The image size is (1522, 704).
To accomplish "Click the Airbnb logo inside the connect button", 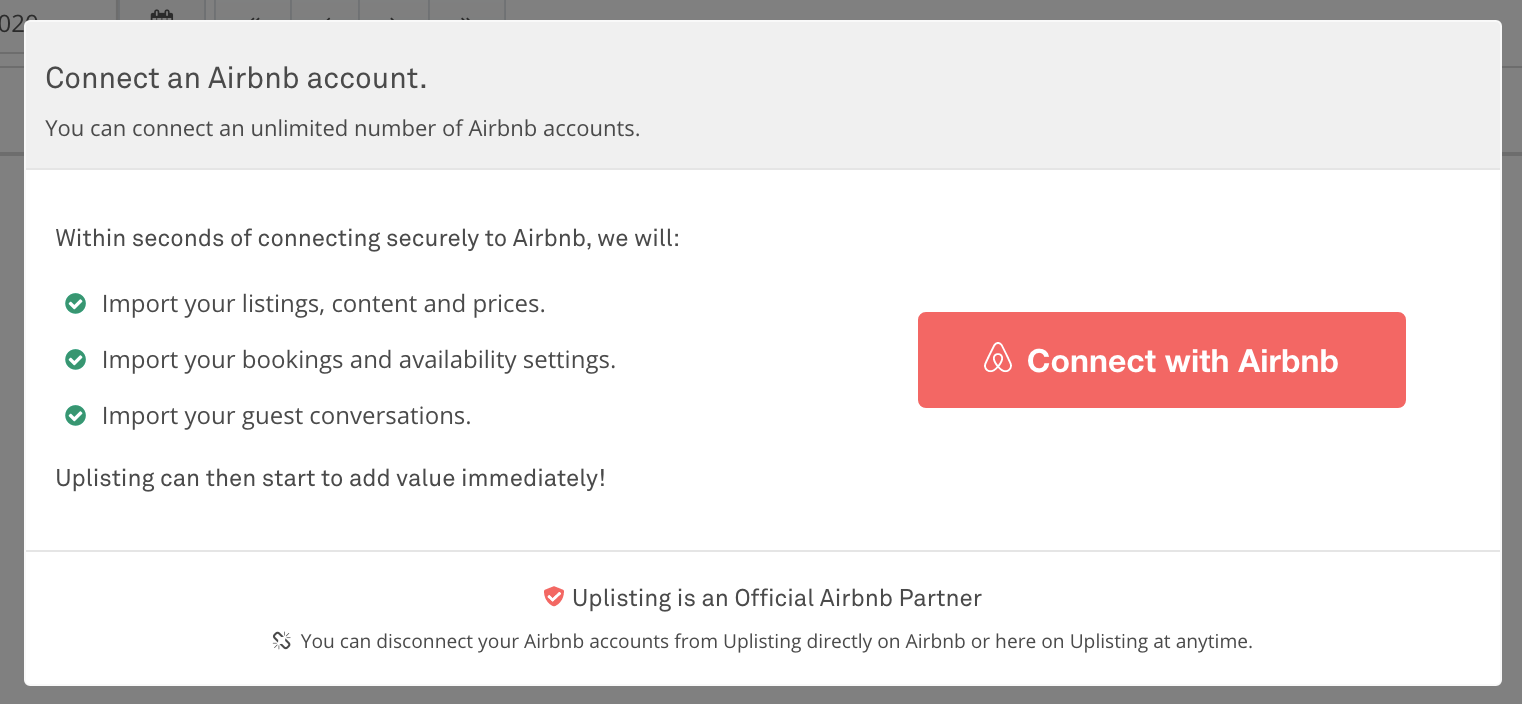I will click(x=998, y=359).
